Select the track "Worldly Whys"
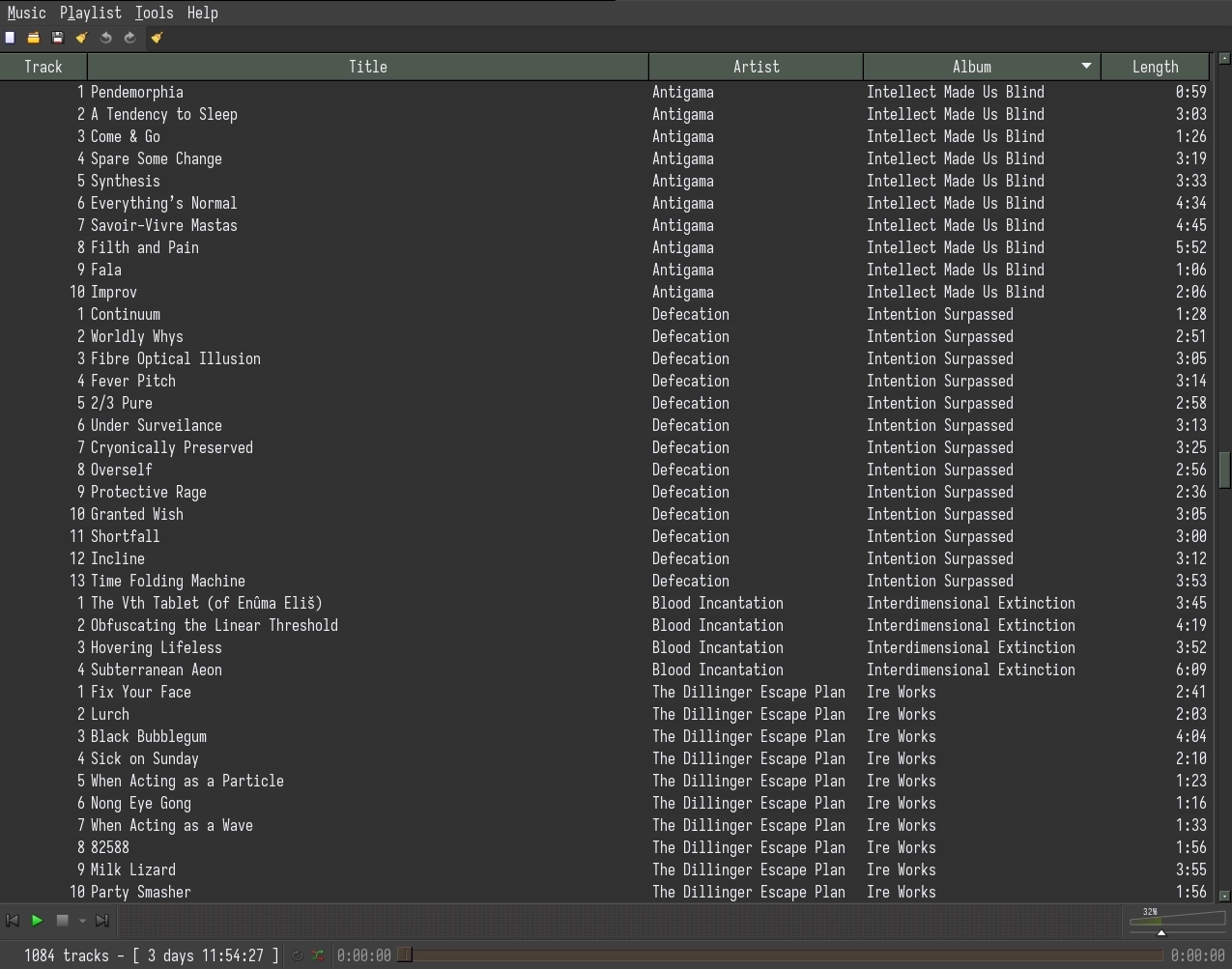Viewport: 1232px width, 969px height. [x=605, y=336]
